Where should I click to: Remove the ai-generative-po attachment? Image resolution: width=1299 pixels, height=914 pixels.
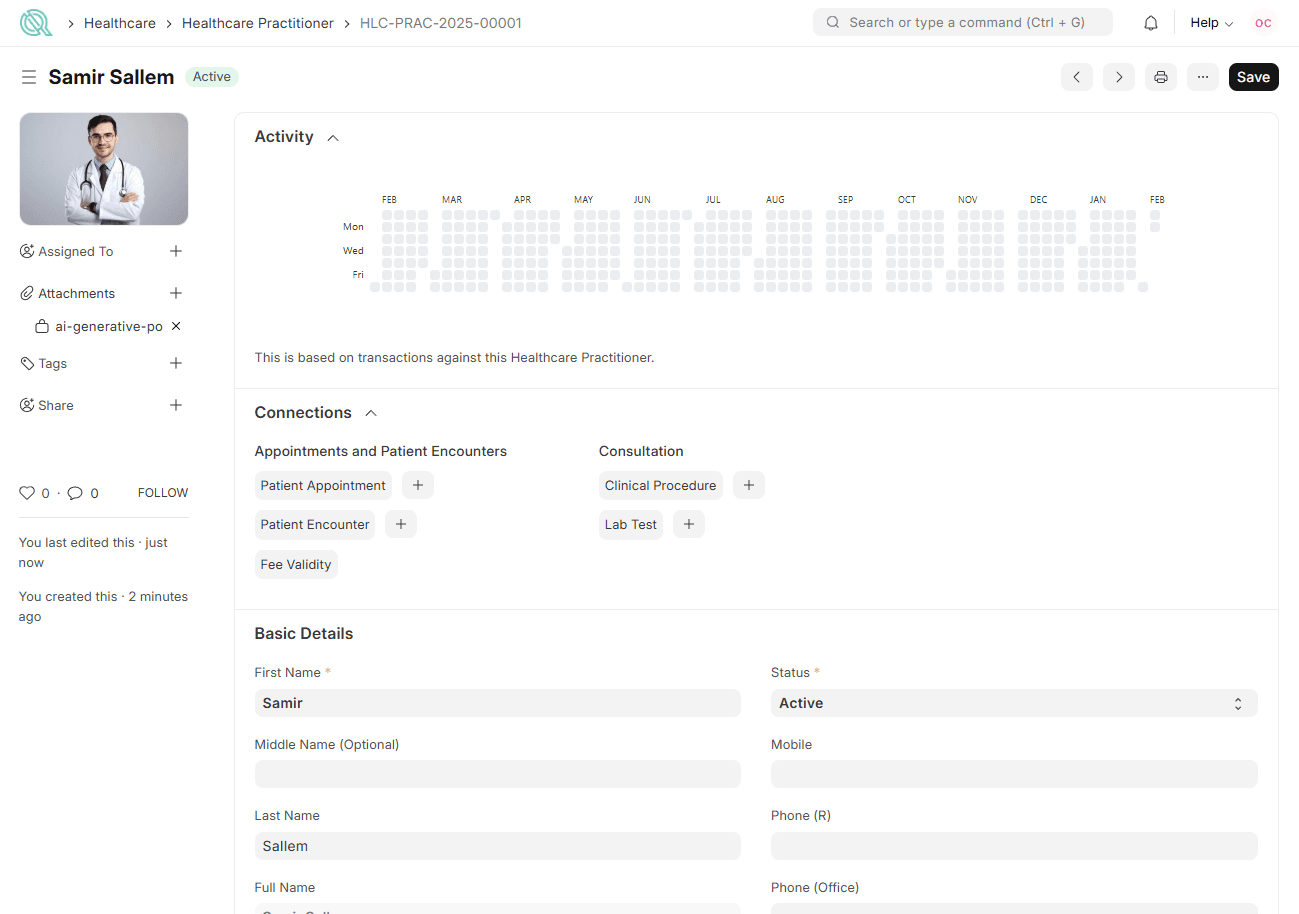click(176, 326)
